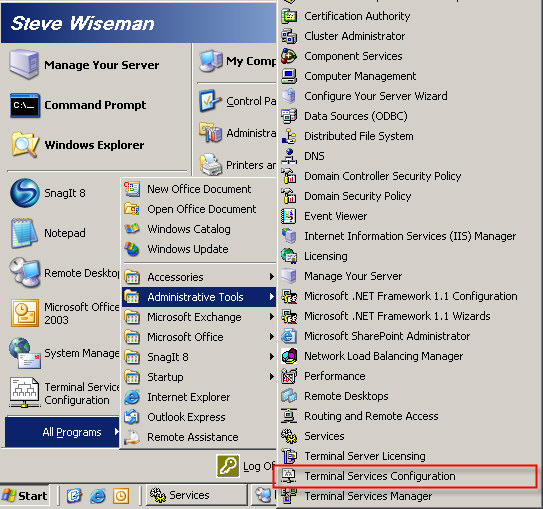Click the Log Off key button
Screen dimensions: 543x509
(228, 466)
